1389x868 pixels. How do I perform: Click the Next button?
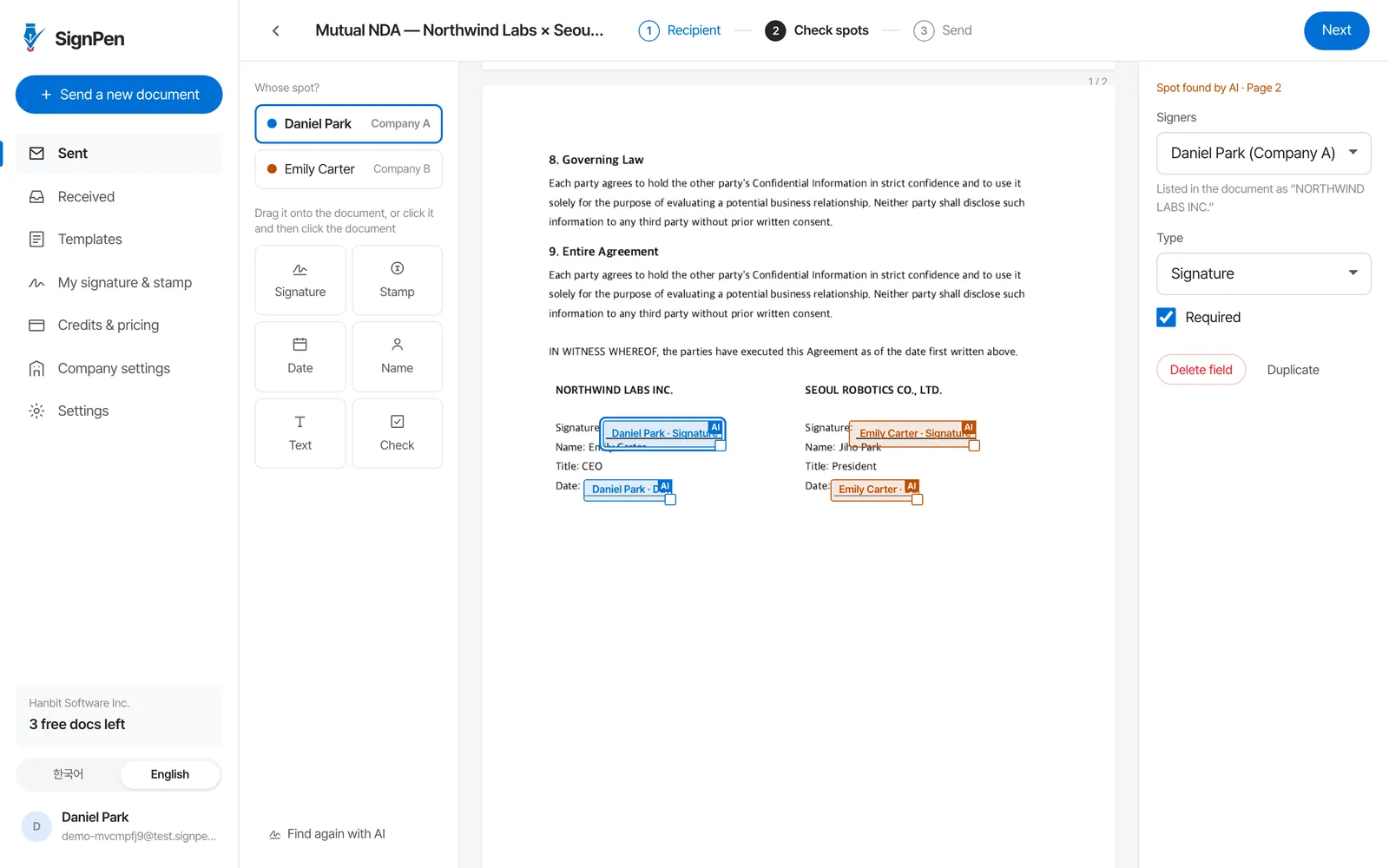click(1336, 30)
